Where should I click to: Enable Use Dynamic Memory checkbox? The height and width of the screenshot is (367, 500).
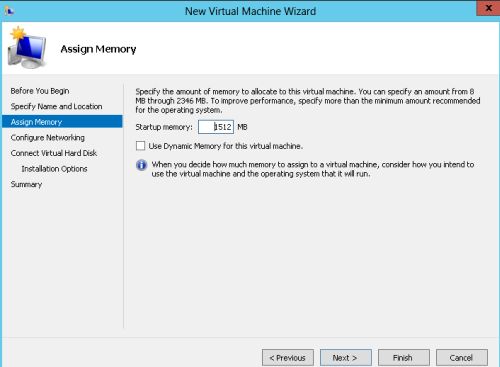click(x=140, y=146)
